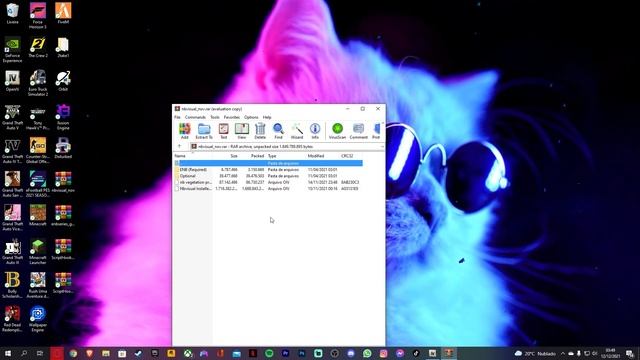Open Euro Truck Simulator 2 shortcut
The width and height of the screenshot is (640, 360).
pyautogui.click(x=38, y=83)
